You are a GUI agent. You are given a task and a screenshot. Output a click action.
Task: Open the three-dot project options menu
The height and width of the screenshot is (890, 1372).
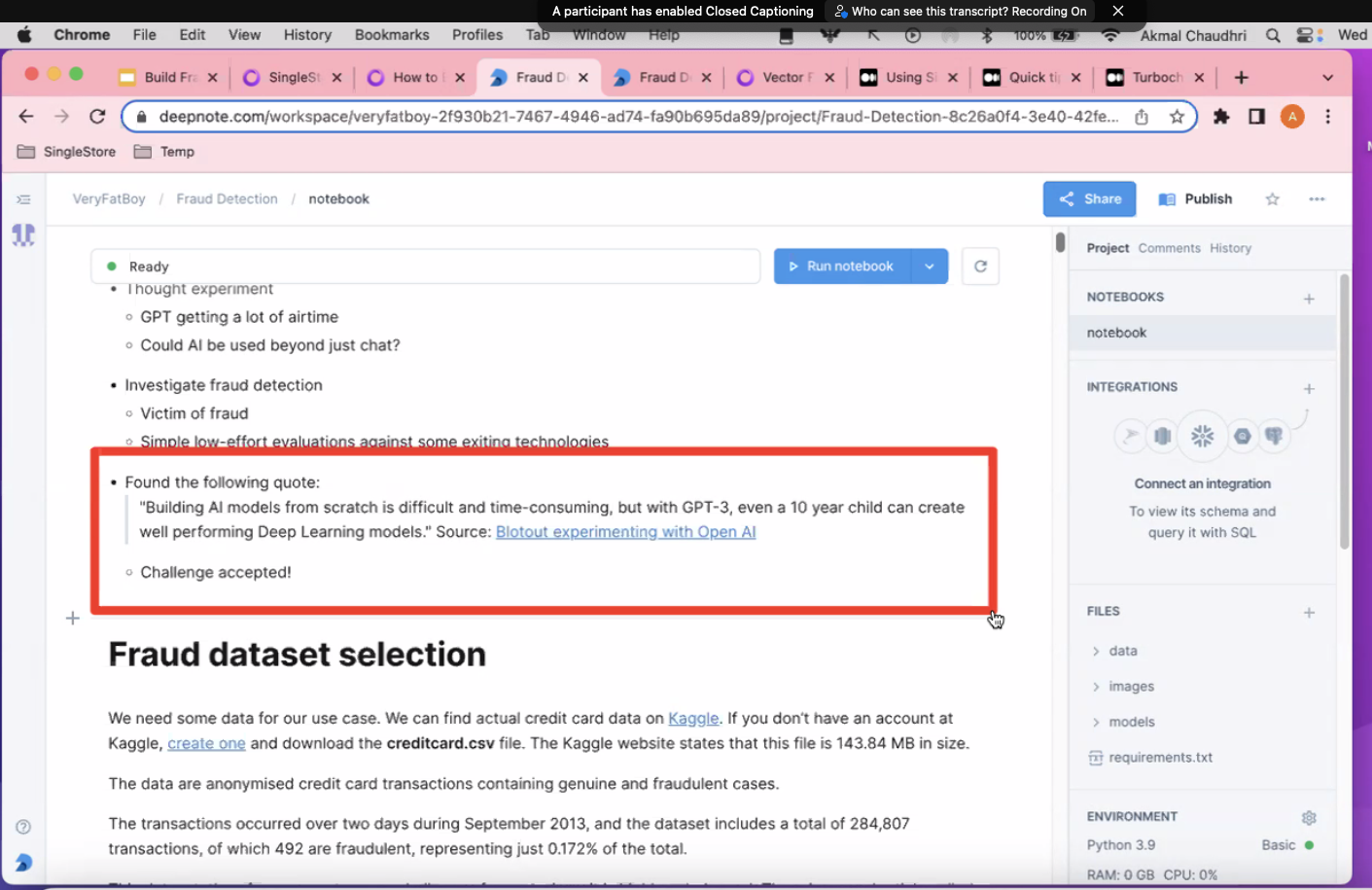click(x=1317, y=199)
